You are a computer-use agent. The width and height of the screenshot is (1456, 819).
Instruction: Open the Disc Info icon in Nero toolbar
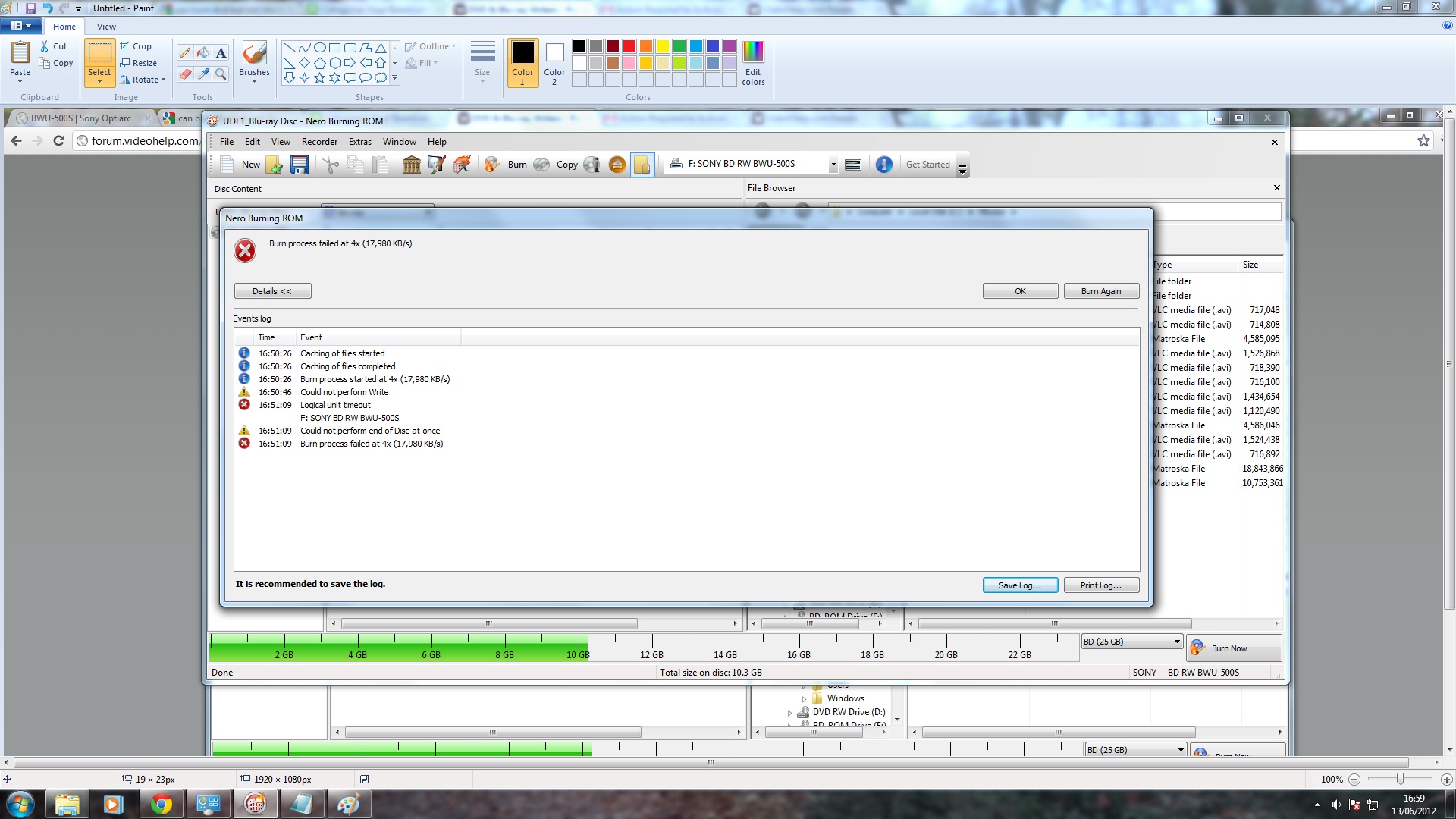[592, 165]
